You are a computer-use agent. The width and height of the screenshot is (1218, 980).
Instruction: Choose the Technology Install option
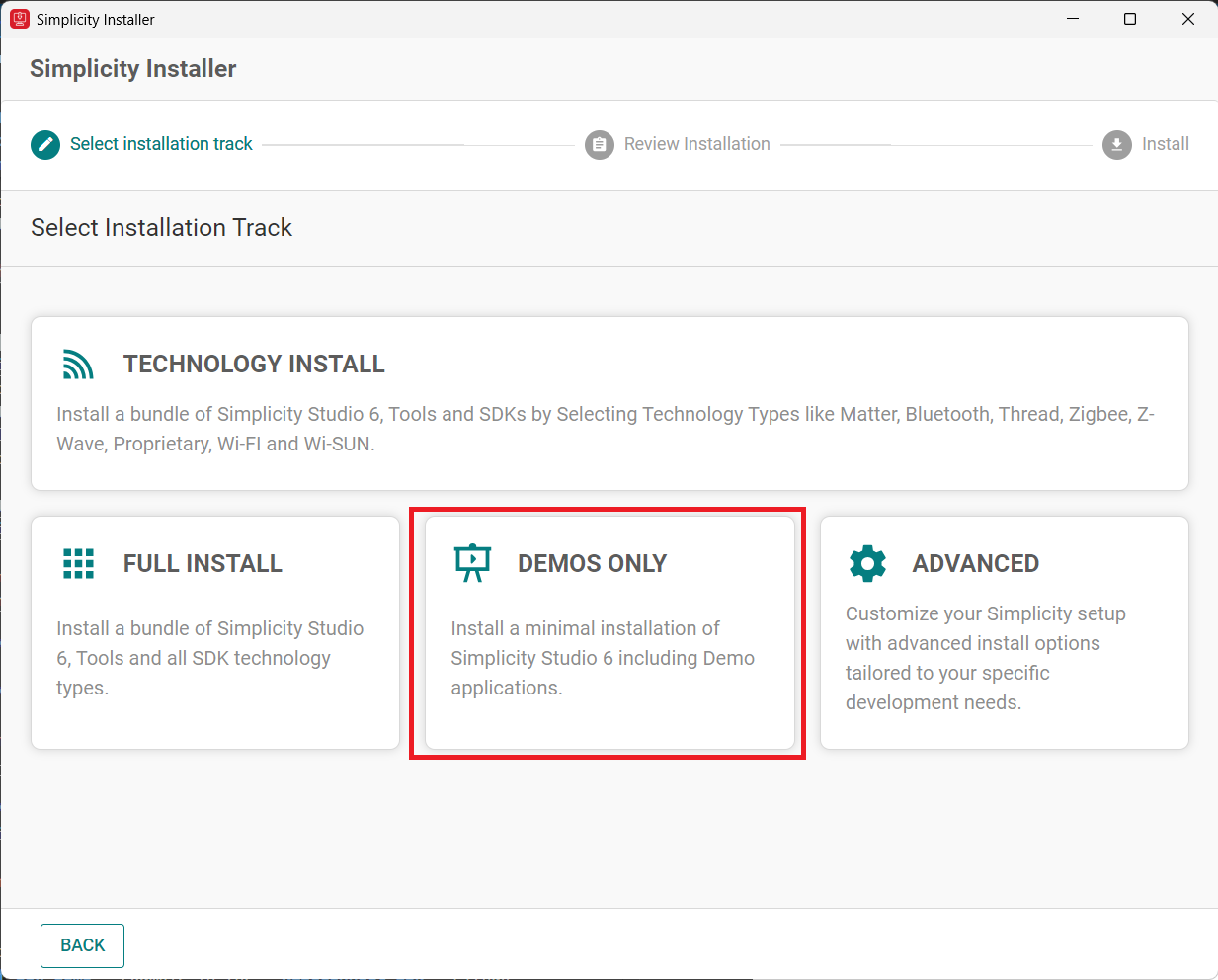609,403
